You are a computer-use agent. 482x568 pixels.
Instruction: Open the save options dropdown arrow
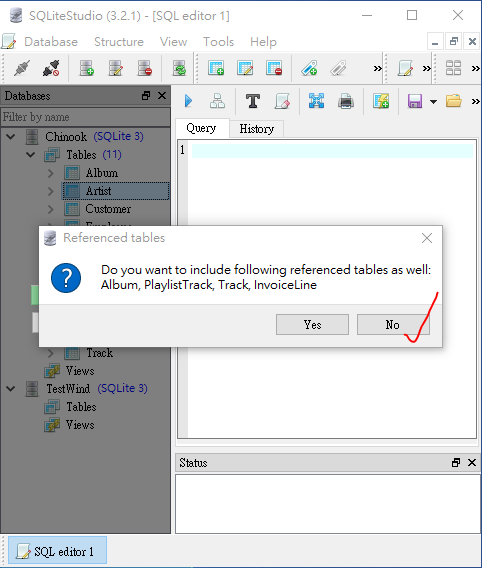433,102
